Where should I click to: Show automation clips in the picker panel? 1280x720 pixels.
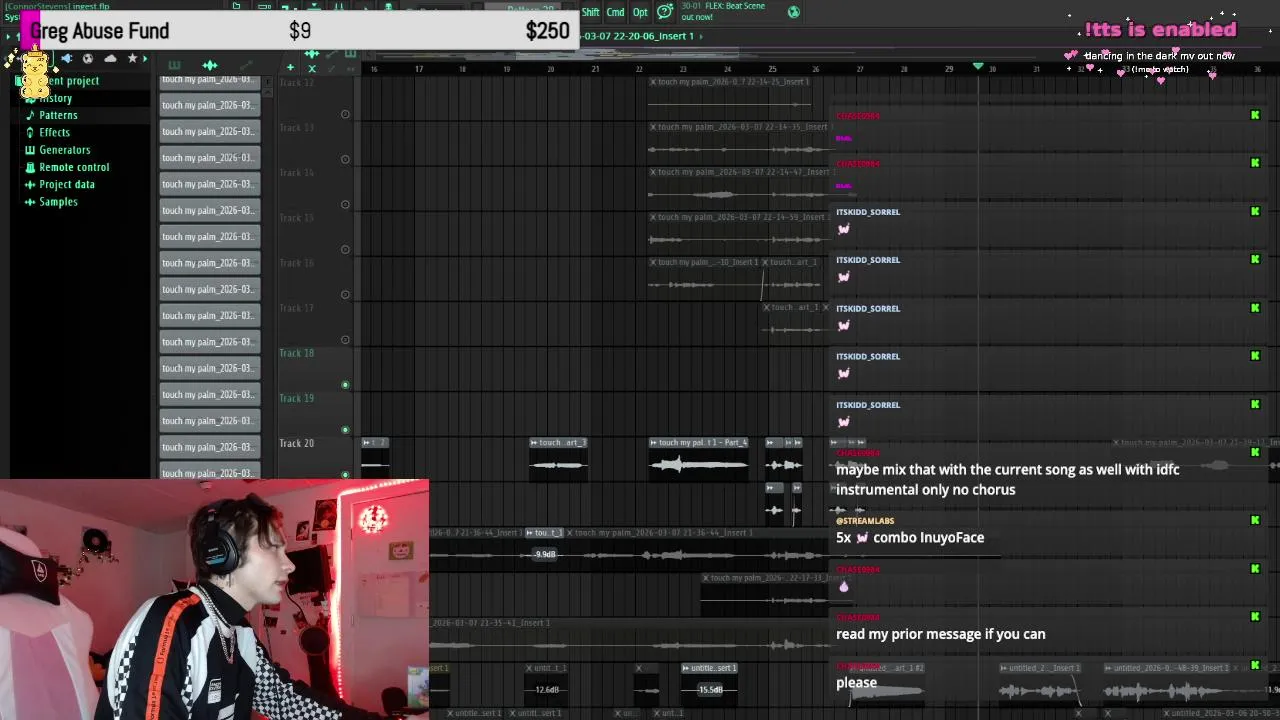246,66
